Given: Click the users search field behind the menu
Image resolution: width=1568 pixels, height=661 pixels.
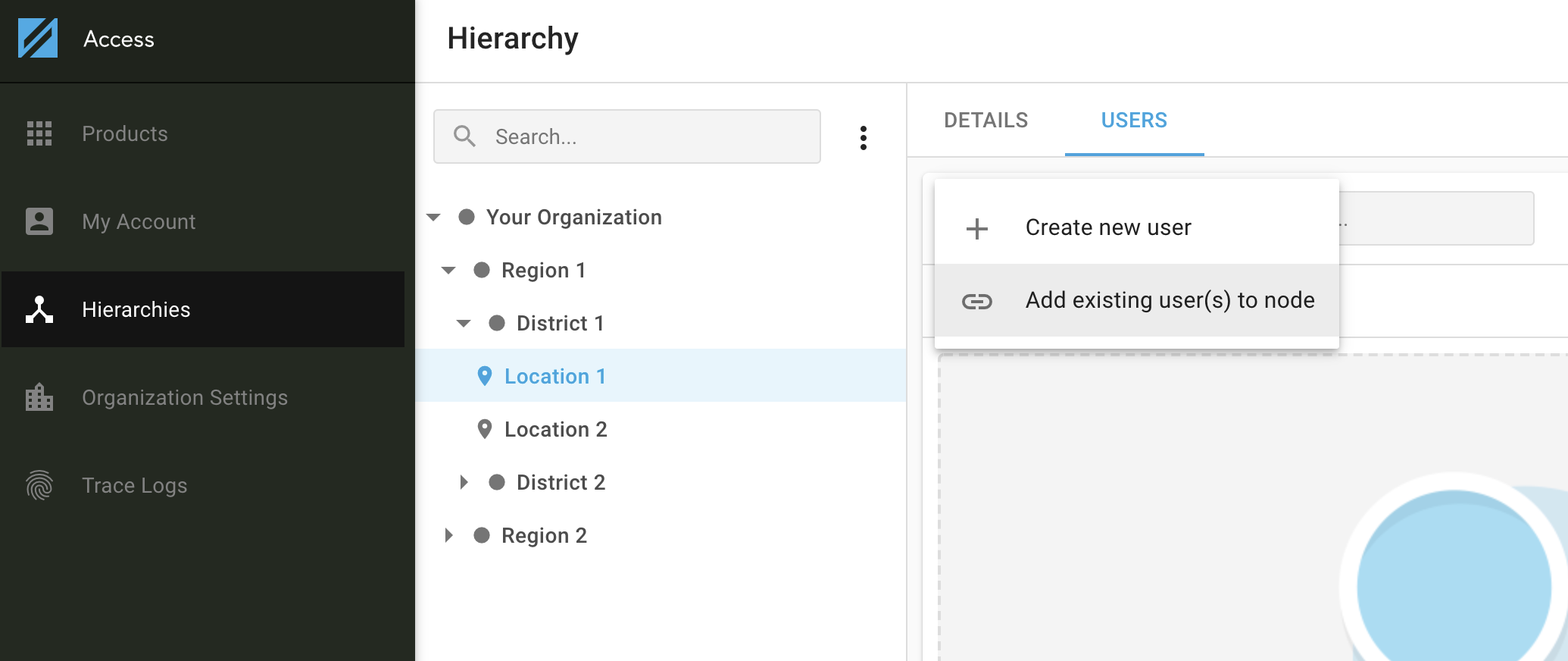Looking at the screenshot, I should point(1436,218).
